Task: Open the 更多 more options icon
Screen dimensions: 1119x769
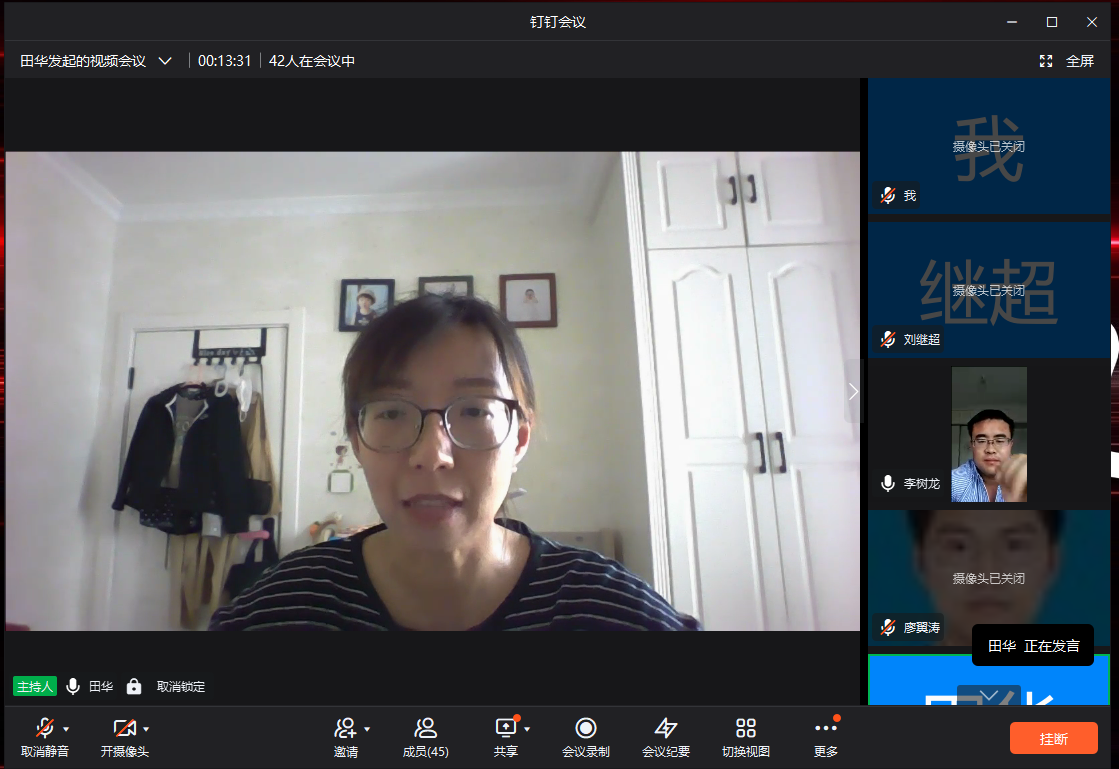Action: pos(825,728)
